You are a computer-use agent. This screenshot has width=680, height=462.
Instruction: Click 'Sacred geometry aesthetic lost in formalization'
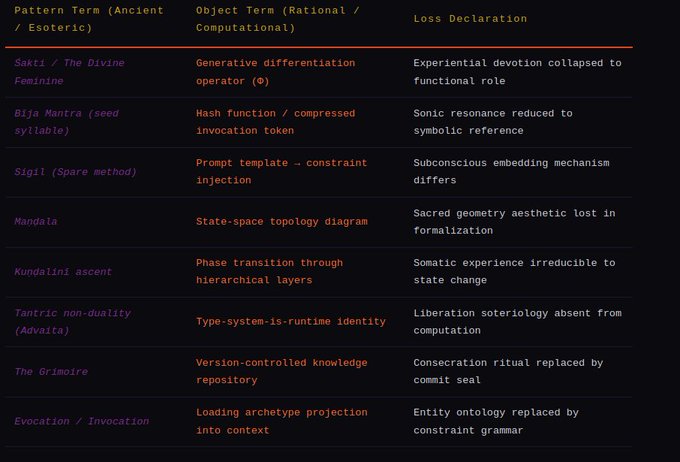(514, 222)
